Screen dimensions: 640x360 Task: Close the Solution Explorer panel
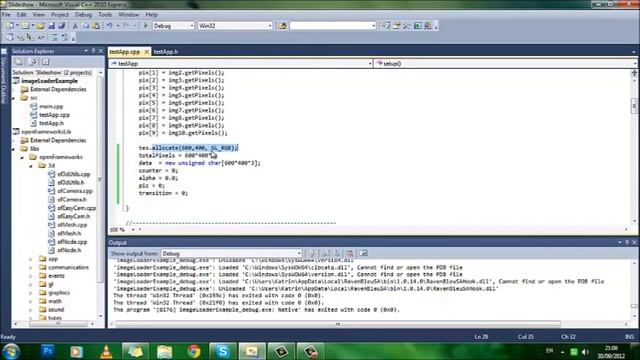tap(101, 51)
